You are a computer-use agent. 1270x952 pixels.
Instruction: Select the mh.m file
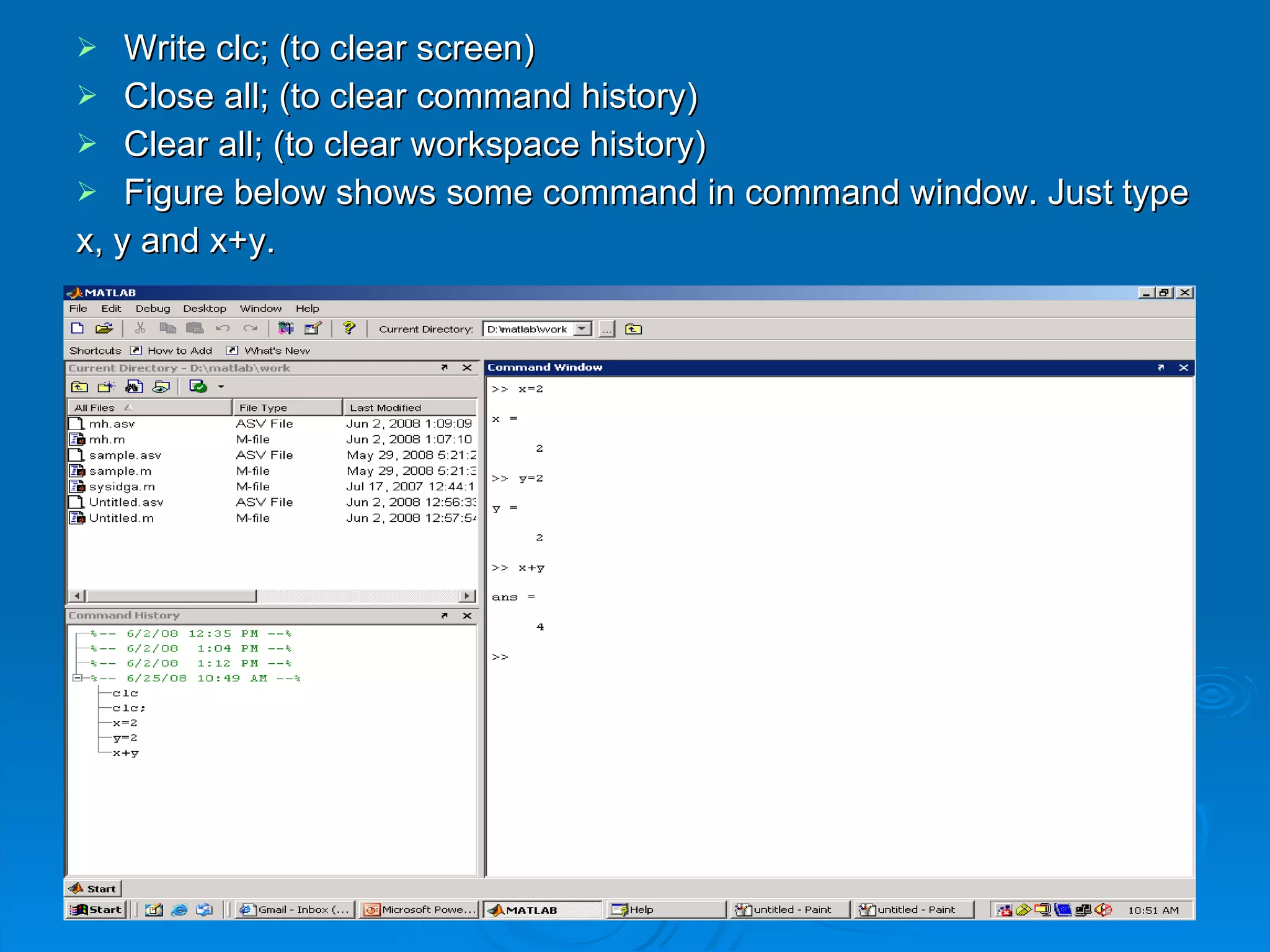tap(107, 439)
